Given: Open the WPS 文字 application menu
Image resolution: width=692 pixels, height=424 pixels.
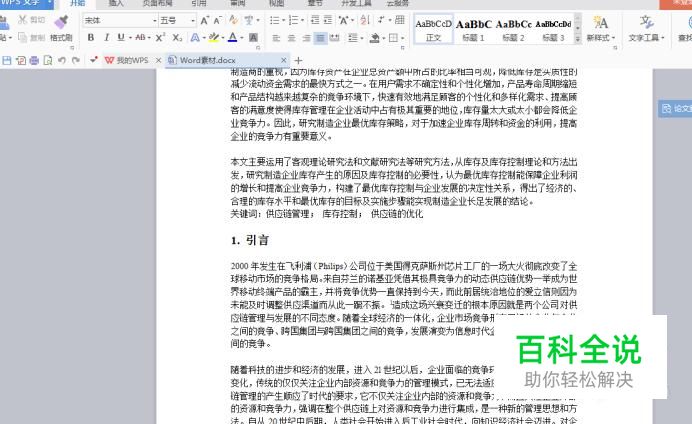Looking at the screenshot, I should (26, 4).
